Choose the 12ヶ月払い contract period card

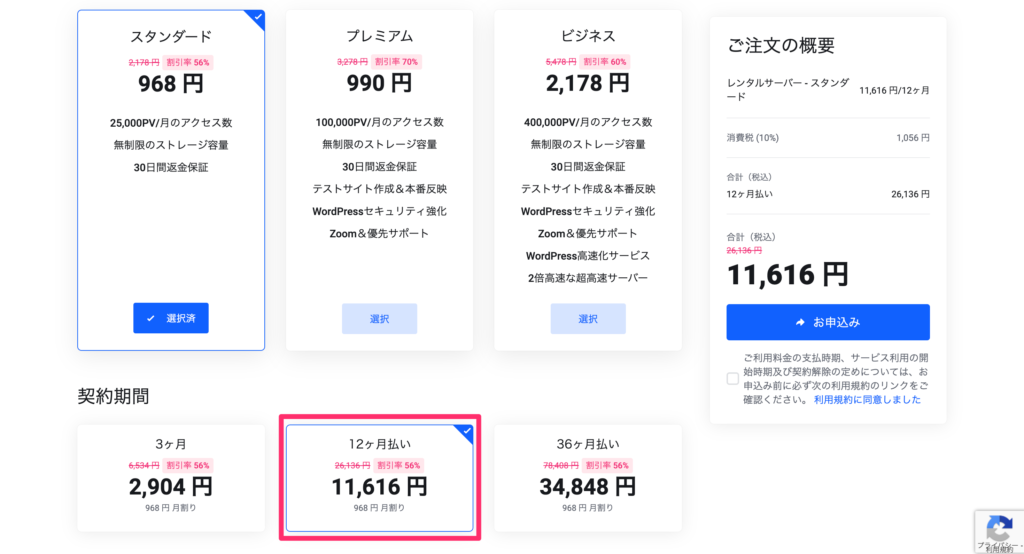point(379,478)
